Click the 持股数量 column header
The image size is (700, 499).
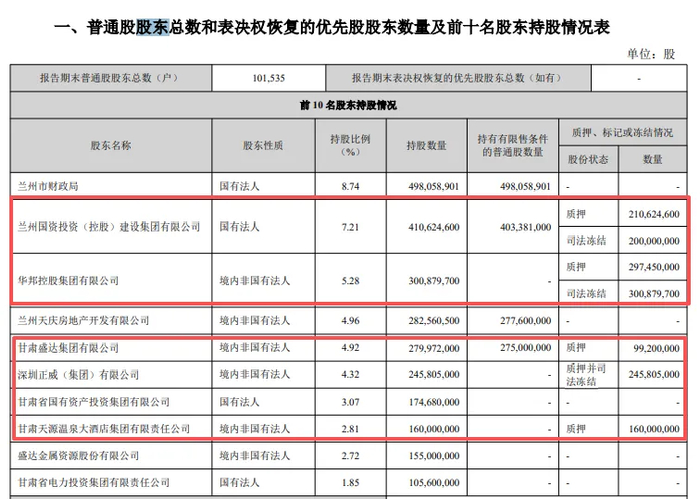coord(427,146)
